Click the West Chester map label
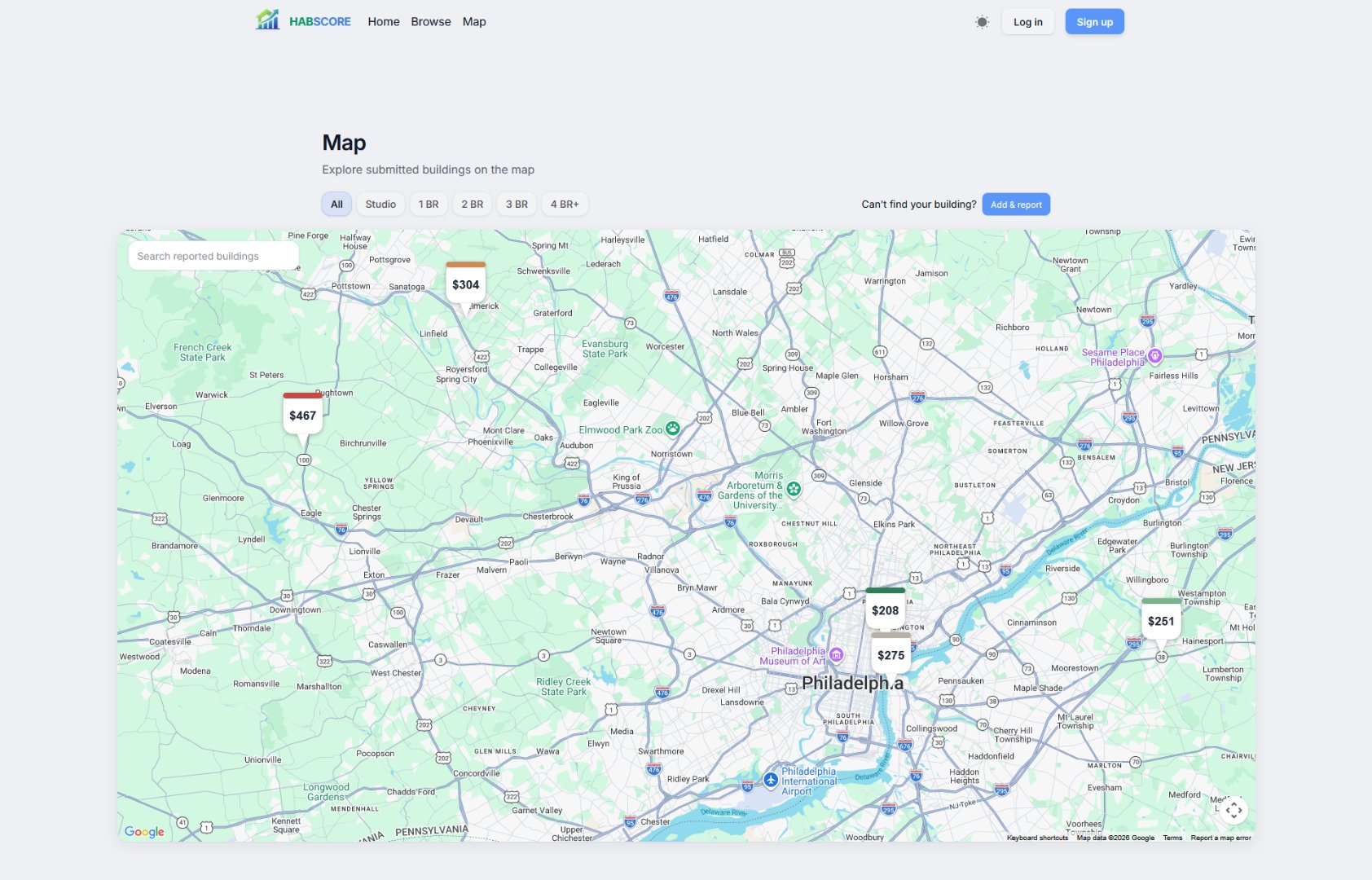The height and width of the screenshot is (880, 1372). tap(396, 673)
